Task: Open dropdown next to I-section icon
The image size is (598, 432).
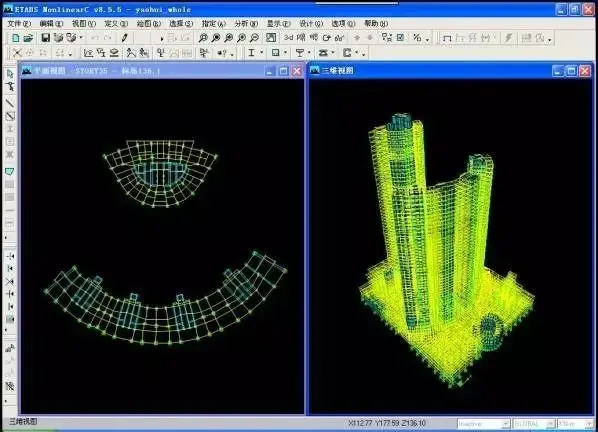Action: (262, 53)
